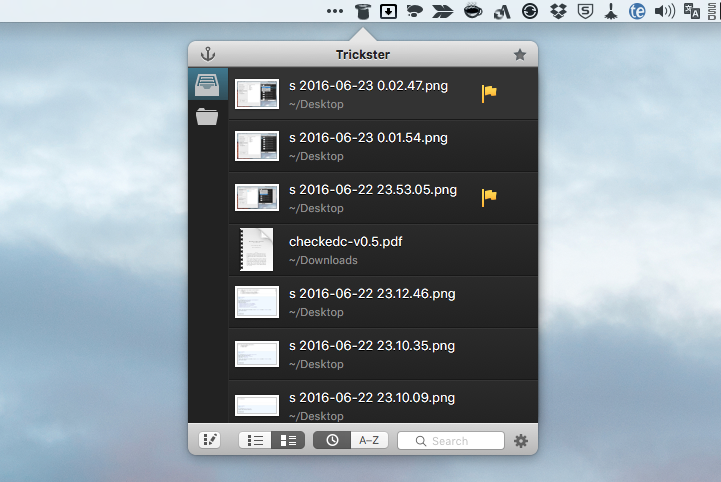Click the circular sync menu bar icon
This screenshot has width=721, height=482.
click(530, 11)
